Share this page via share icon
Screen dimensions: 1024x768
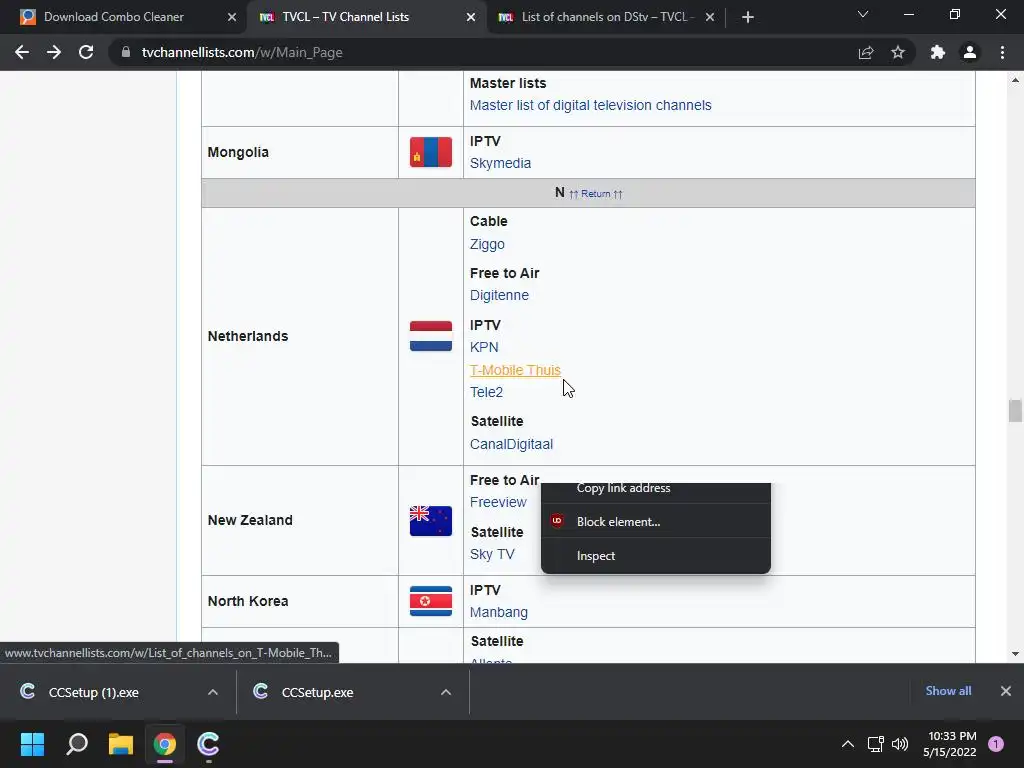point(865,52)
